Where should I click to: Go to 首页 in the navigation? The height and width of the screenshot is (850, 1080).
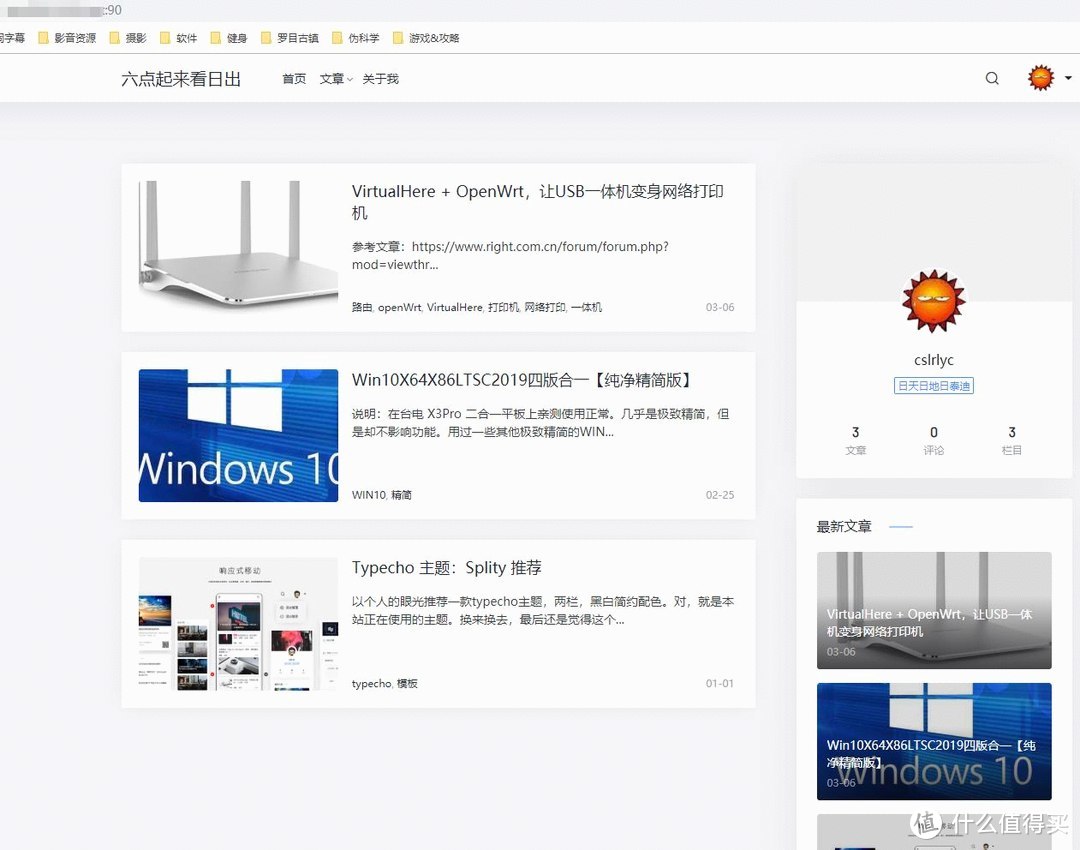[294, 79]
